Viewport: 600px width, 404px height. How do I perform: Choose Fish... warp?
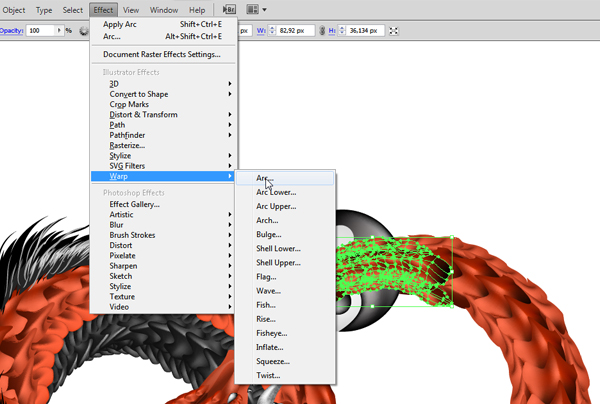[x=285, y=305]
